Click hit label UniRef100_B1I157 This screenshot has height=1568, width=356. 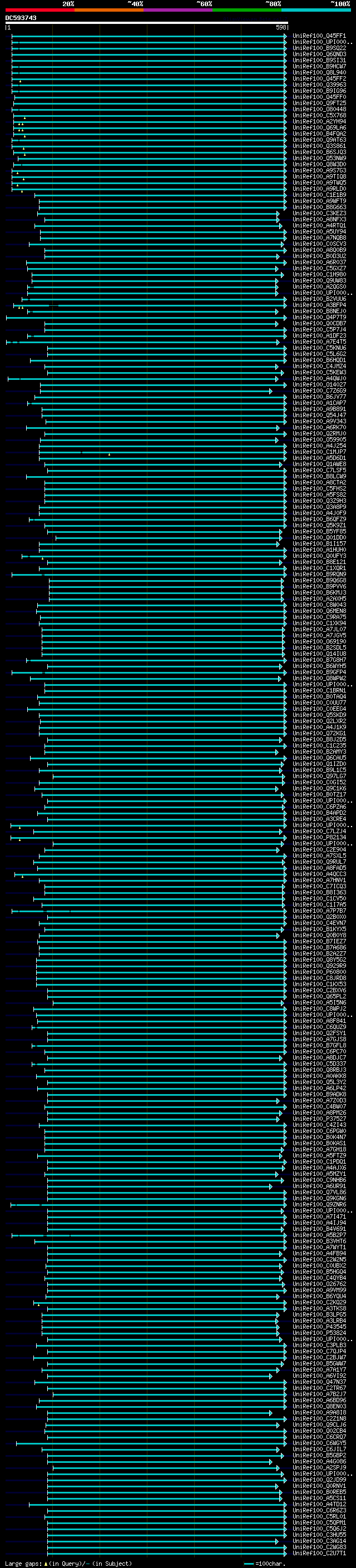319,543
